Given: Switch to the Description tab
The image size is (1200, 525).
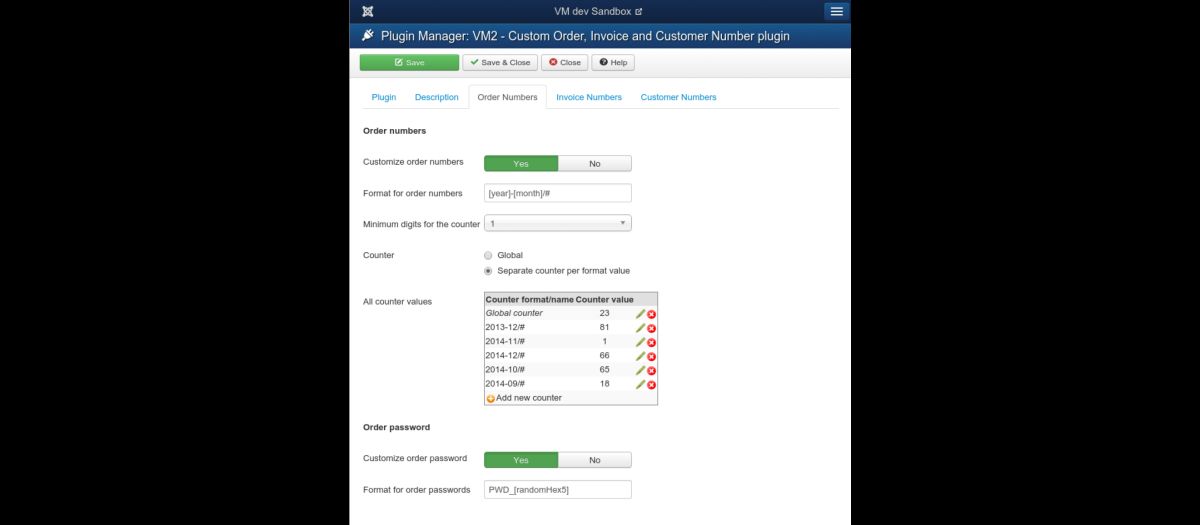Looking at the screenshot, I should pos(437,97).
